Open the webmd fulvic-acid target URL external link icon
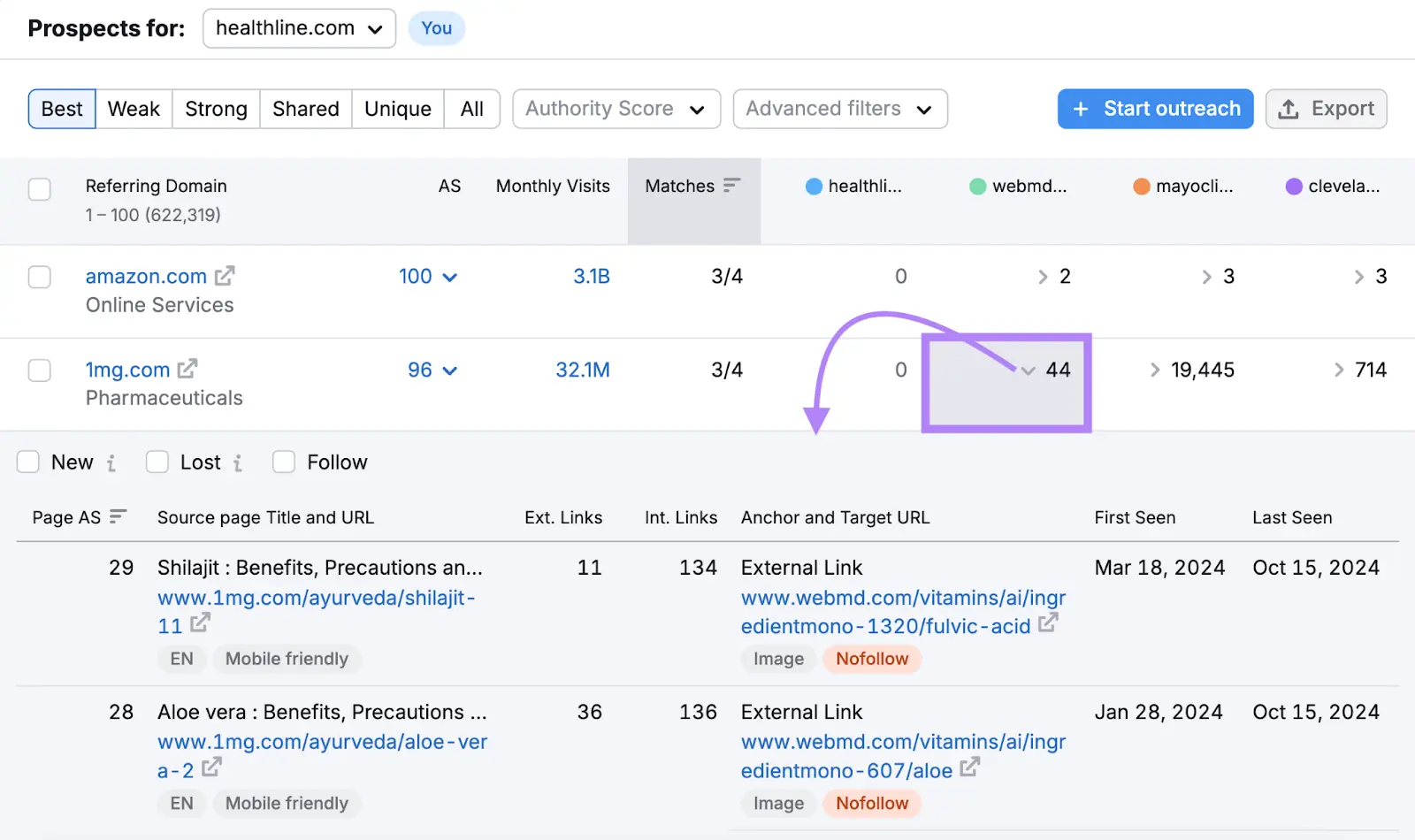 point(1048,625)
